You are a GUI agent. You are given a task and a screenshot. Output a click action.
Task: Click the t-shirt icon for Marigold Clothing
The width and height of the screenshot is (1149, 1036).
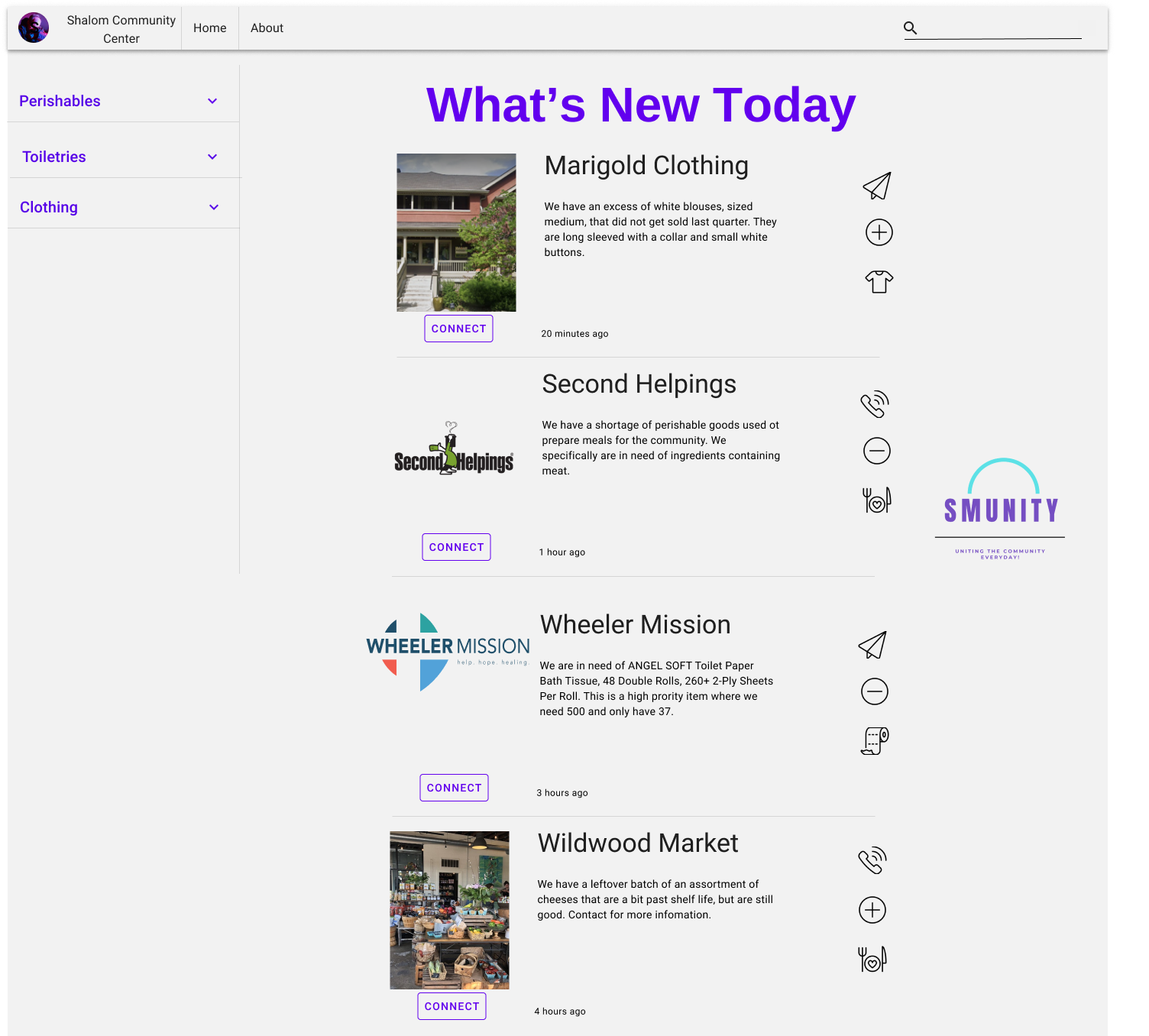point(879,281)
